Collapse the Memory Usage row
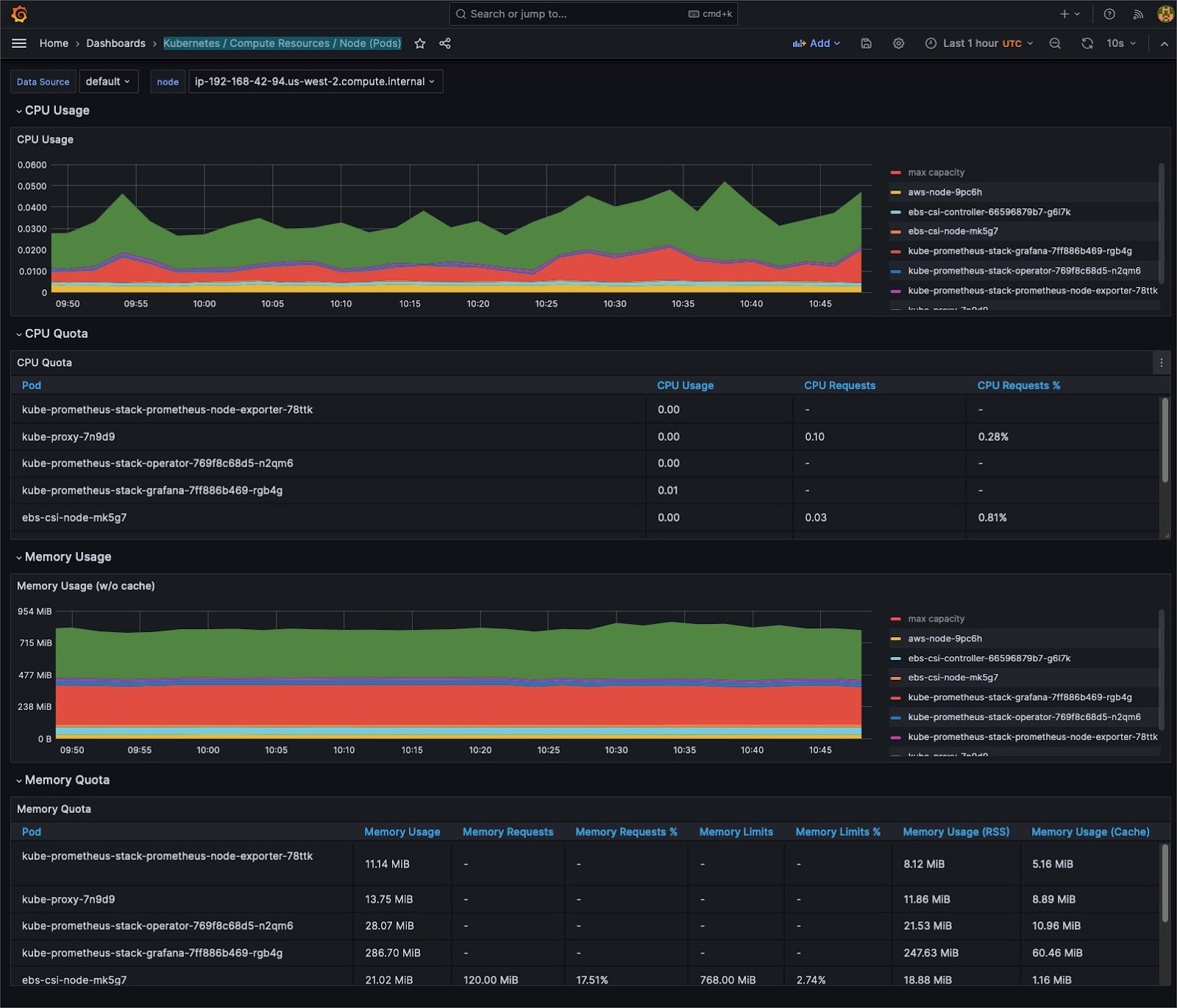The height and width of the screenshot is (1008, 1177). pos(63,557)
